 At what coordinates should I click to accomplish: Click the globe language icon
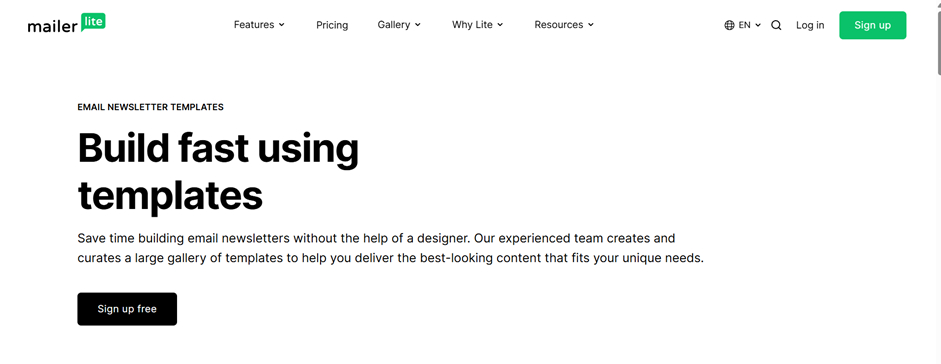pyautogui.click(x=729, y=25)
